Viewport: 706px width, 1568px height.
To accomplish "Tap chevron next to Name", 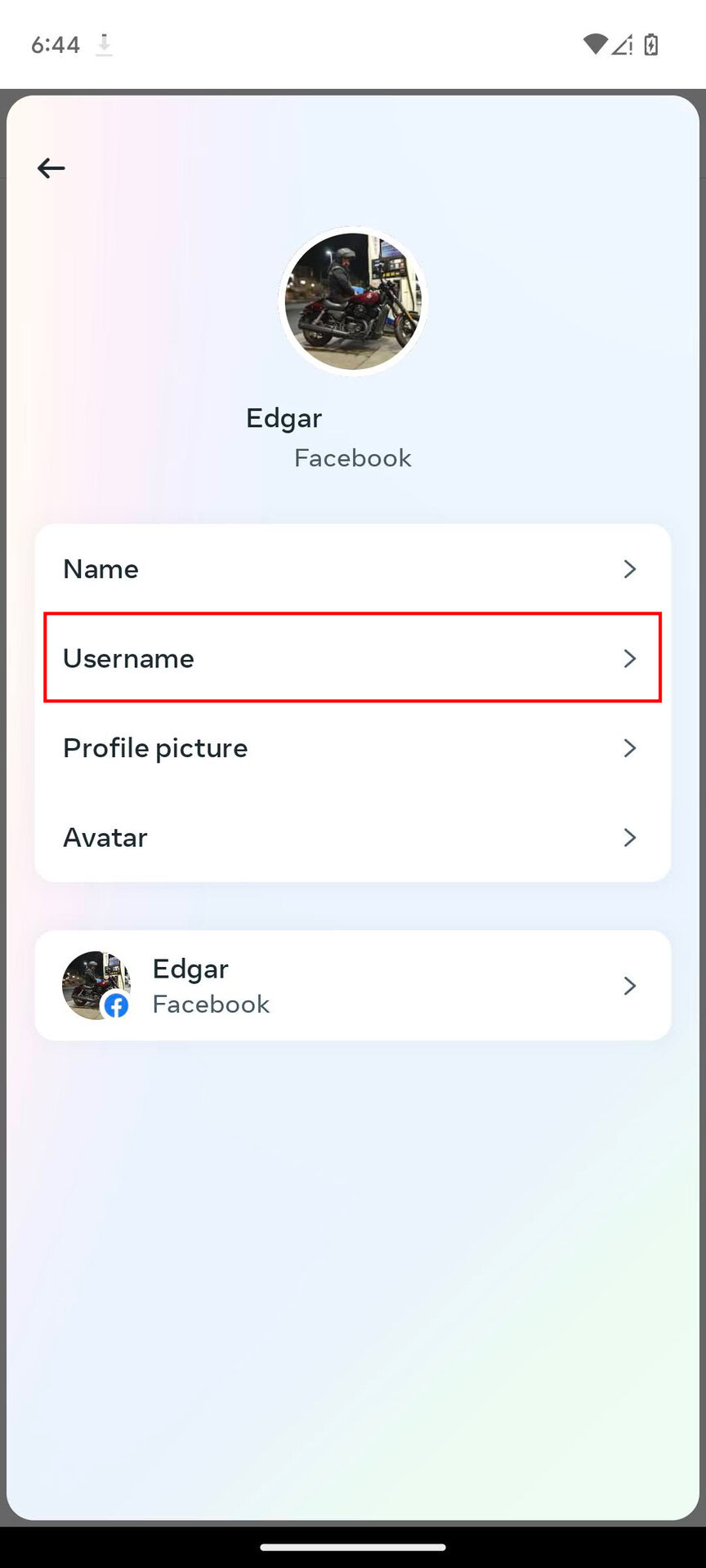I will click(629, 569).
